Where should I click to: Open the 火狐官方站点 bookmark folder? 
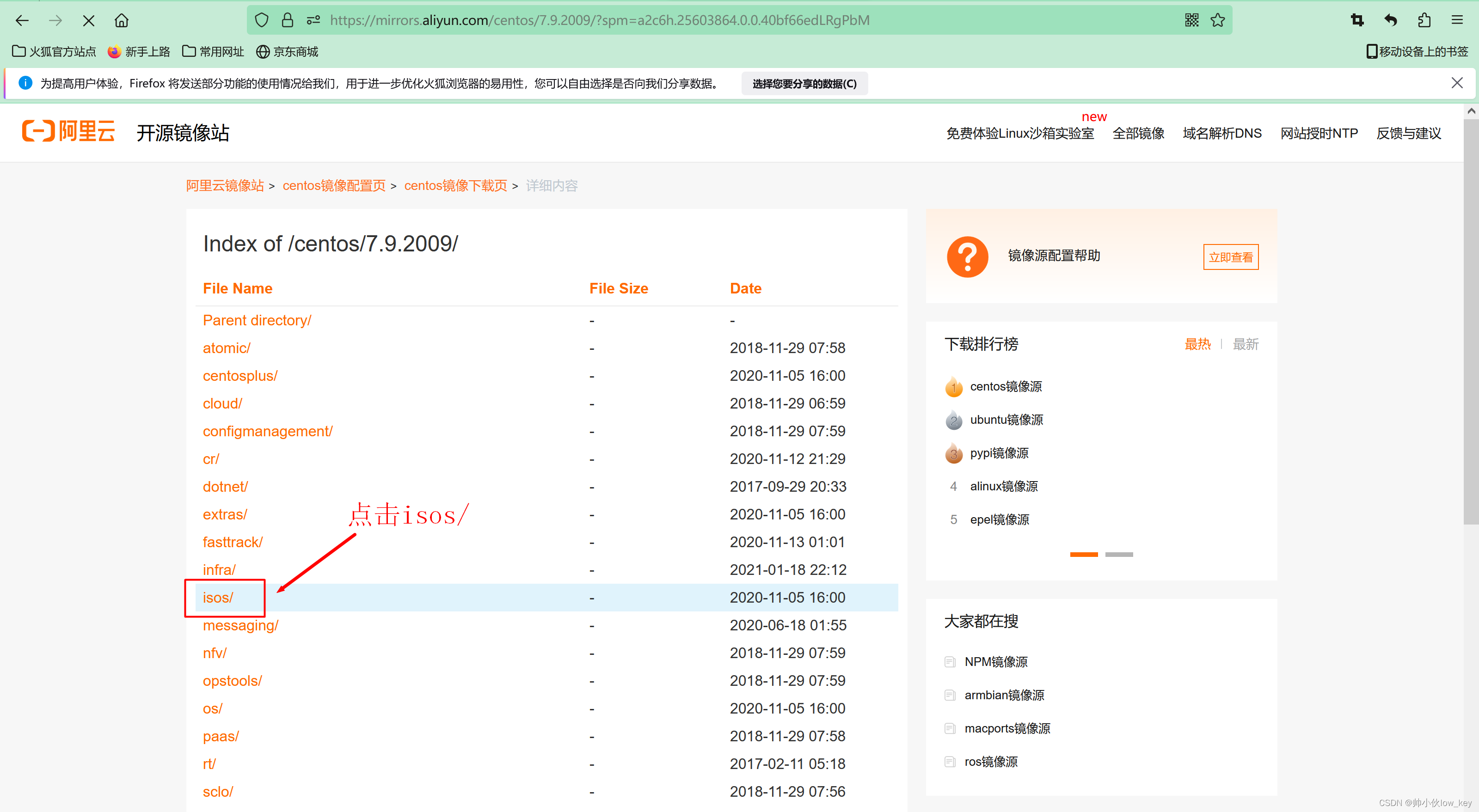coord(54,52)
